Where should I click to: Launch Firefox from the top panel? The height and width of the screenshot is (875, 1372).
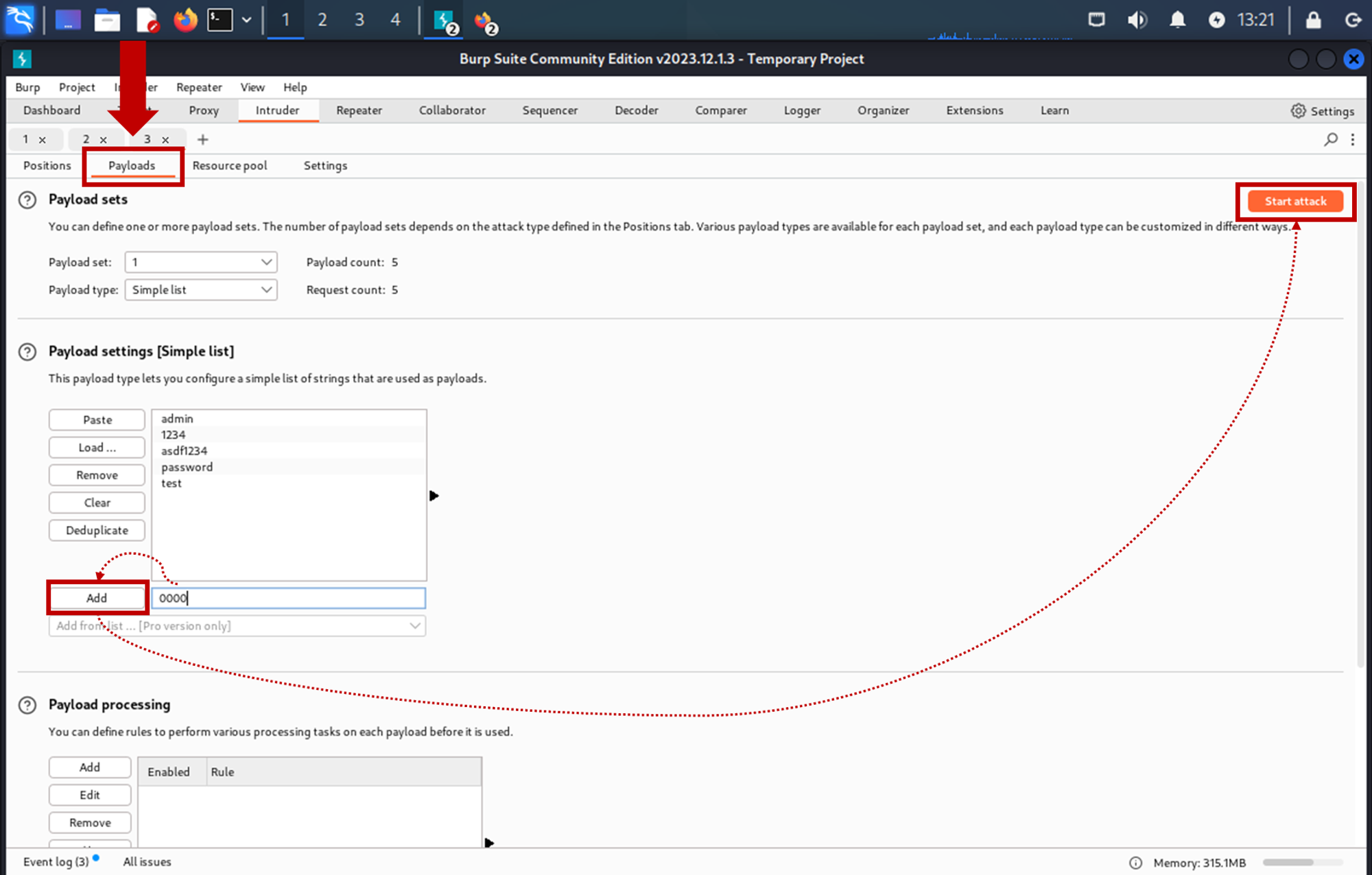185,20
